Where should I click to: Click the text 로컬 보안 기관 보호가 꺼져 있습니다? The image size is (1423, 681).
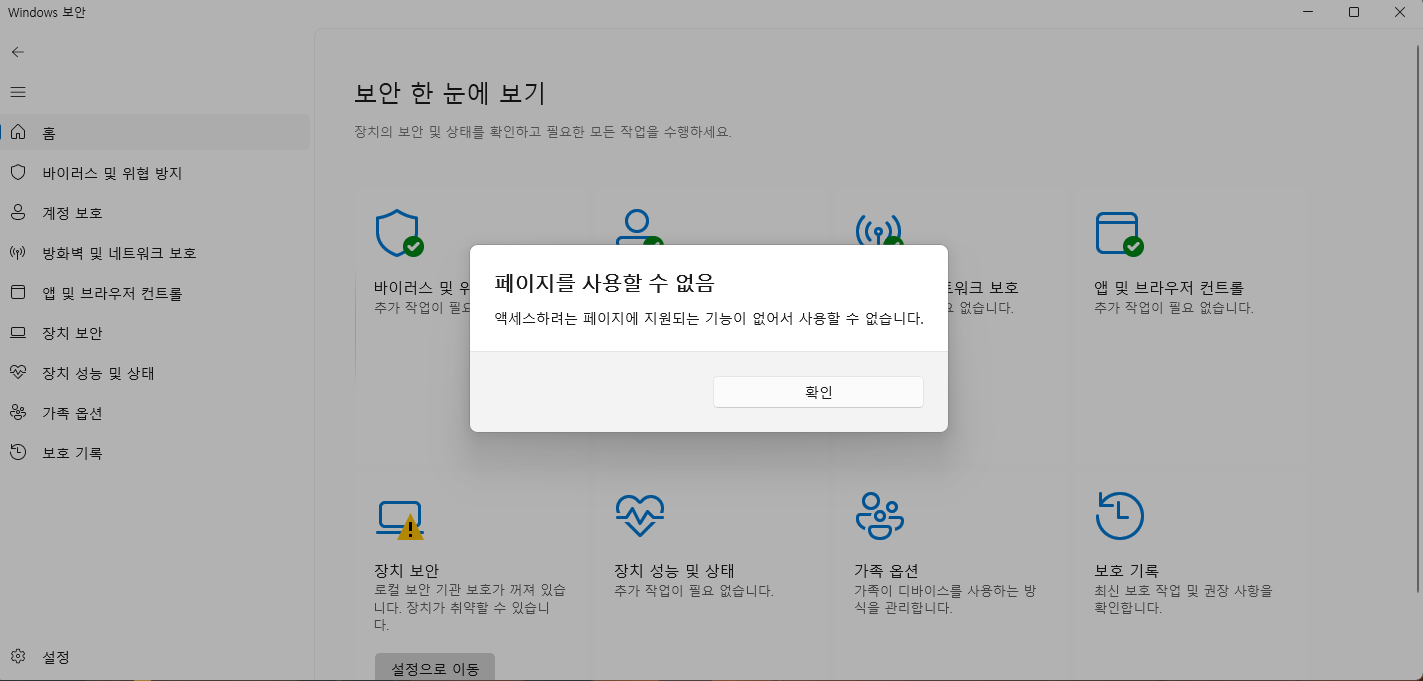[x=470, y=608]
